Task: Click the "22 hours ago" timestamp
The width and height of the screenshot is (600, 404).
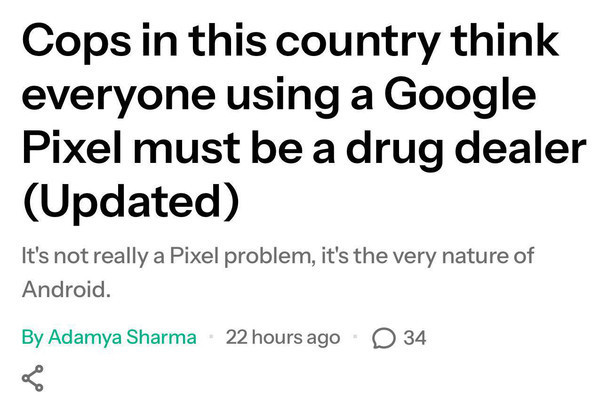Action: click(x=283, y=337)
